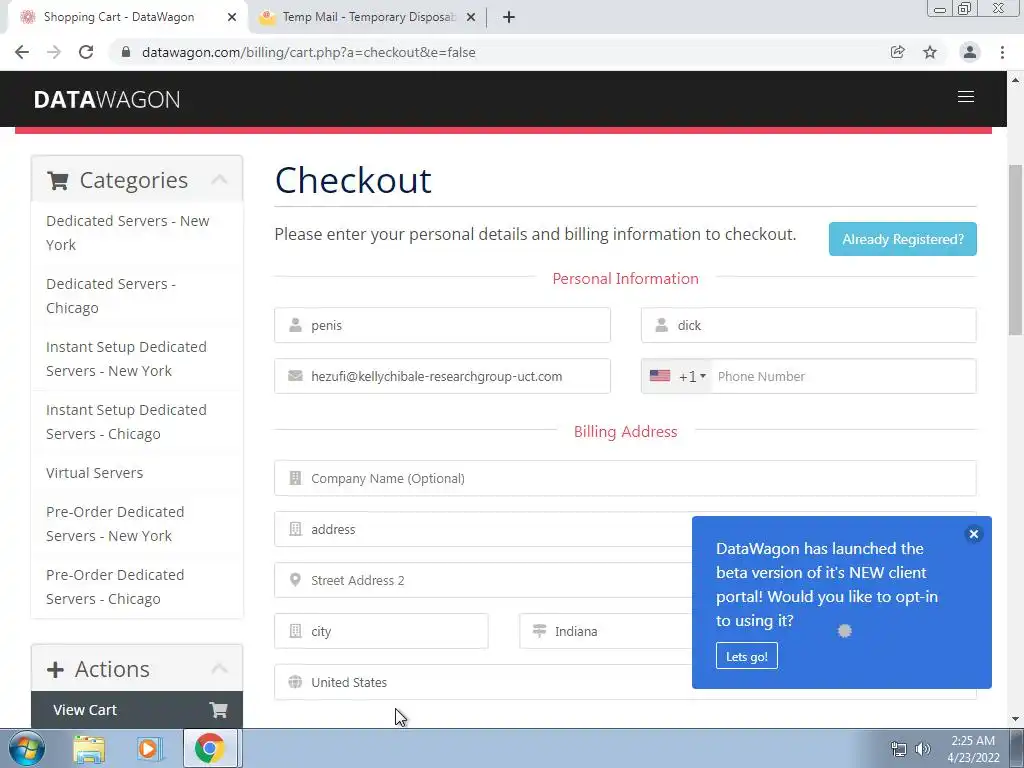Click the network icon in system tray

pos(899,749)
